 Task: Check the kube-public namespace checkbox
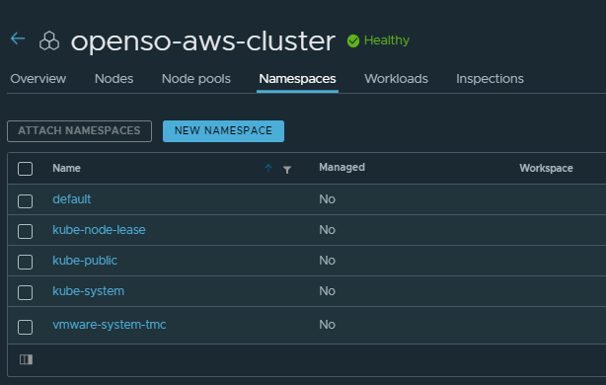pos(25,262)
